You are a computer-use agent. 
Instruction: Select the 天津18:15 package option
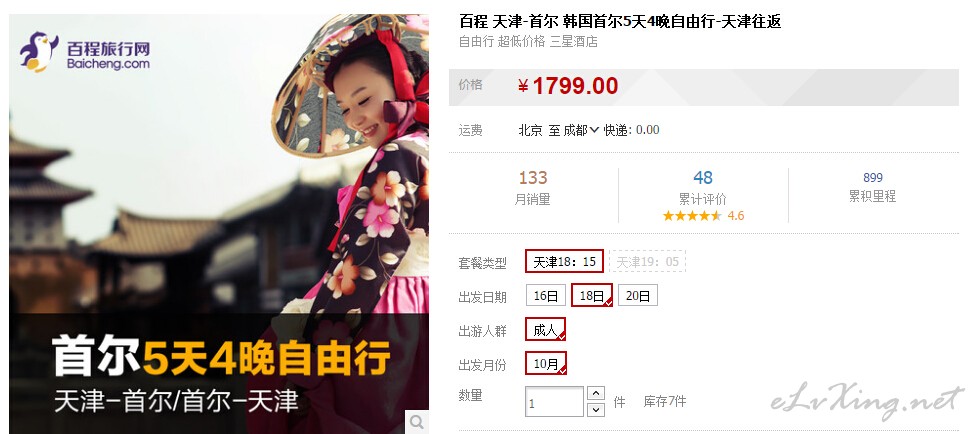565,261
